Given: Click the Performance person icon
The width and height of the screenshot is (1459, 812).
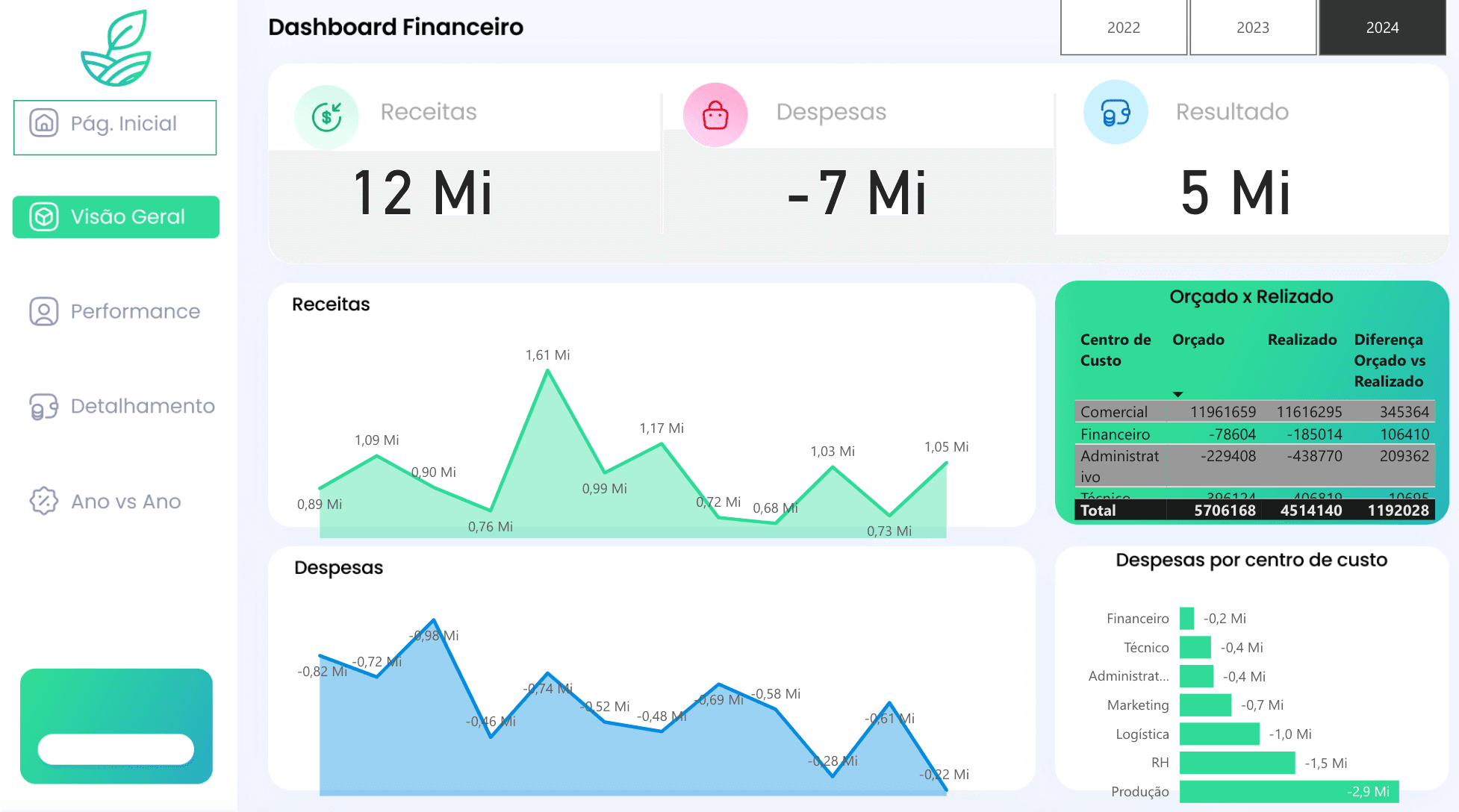Looking at the screenshot, I should (43, 311).
